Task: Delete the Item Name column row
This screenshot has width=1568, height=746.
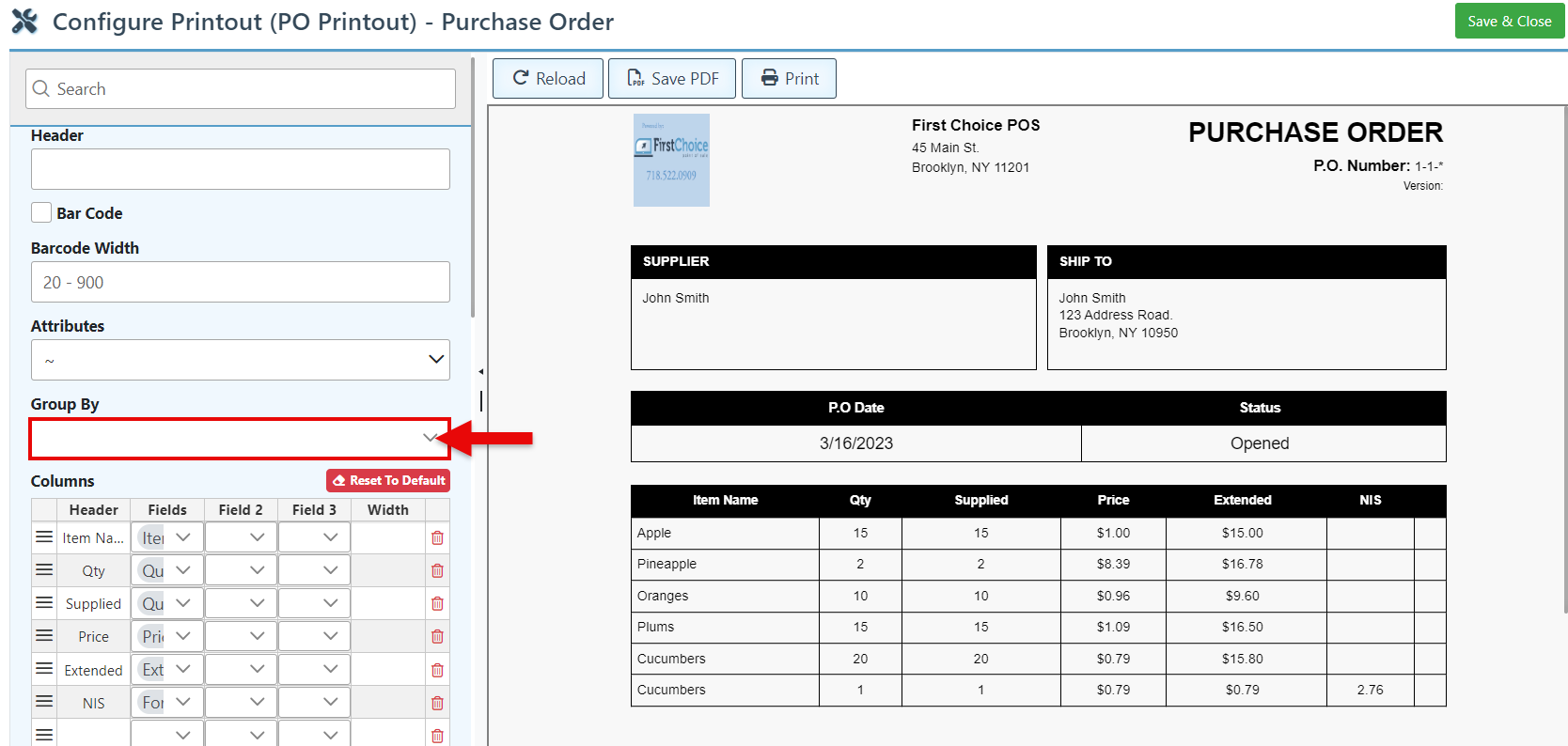Action: pyautogui.click(x=437, y=538)
